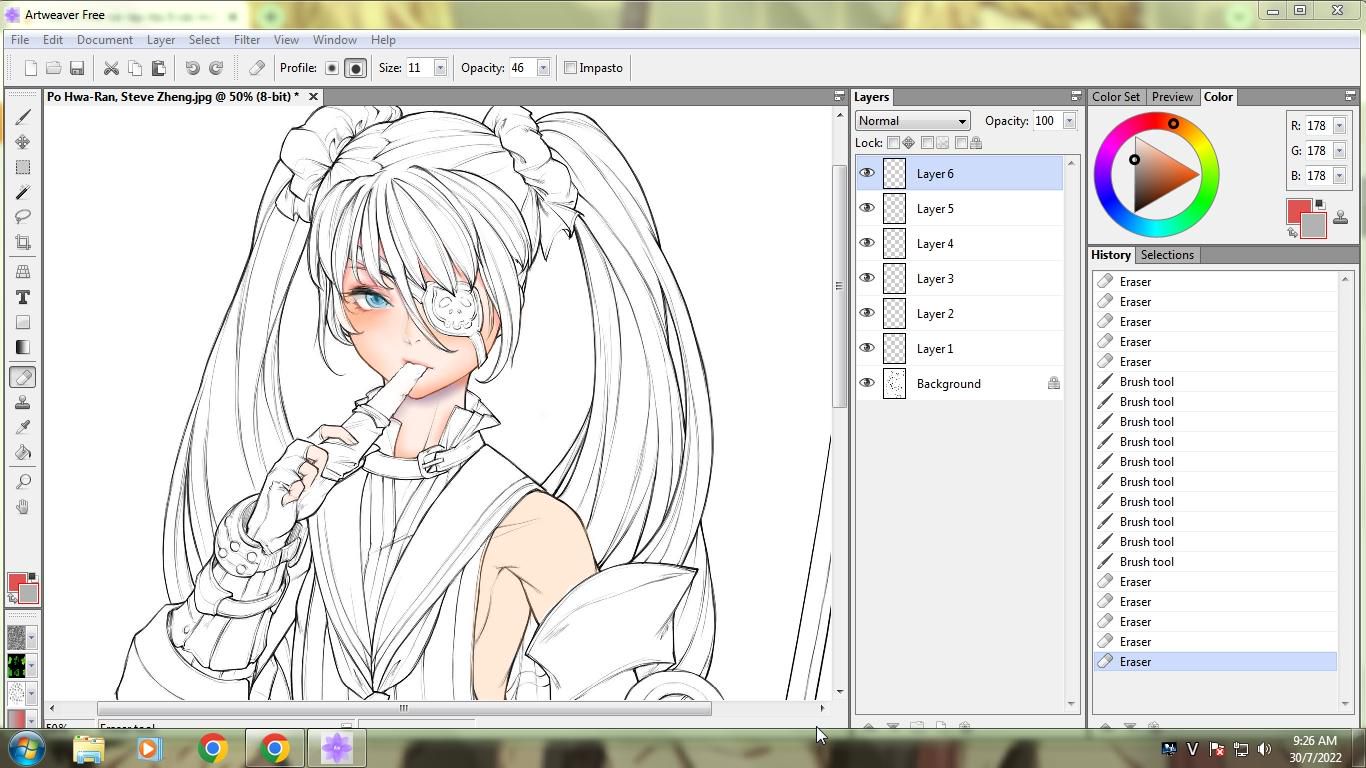
Task: Select the Perspective Grid tool
Action: [x=23, y=272]
